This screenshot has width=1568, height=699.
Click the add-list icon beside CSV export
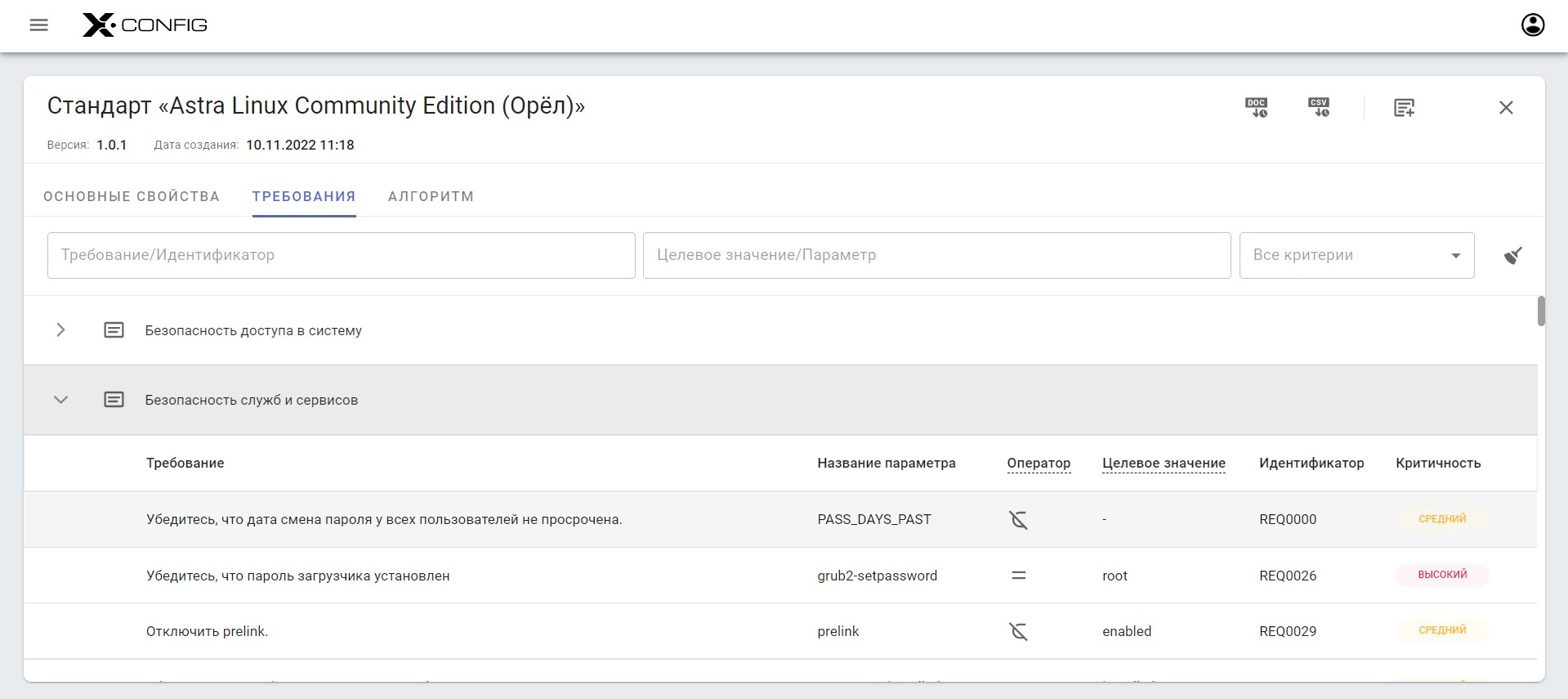point(1404,108)
